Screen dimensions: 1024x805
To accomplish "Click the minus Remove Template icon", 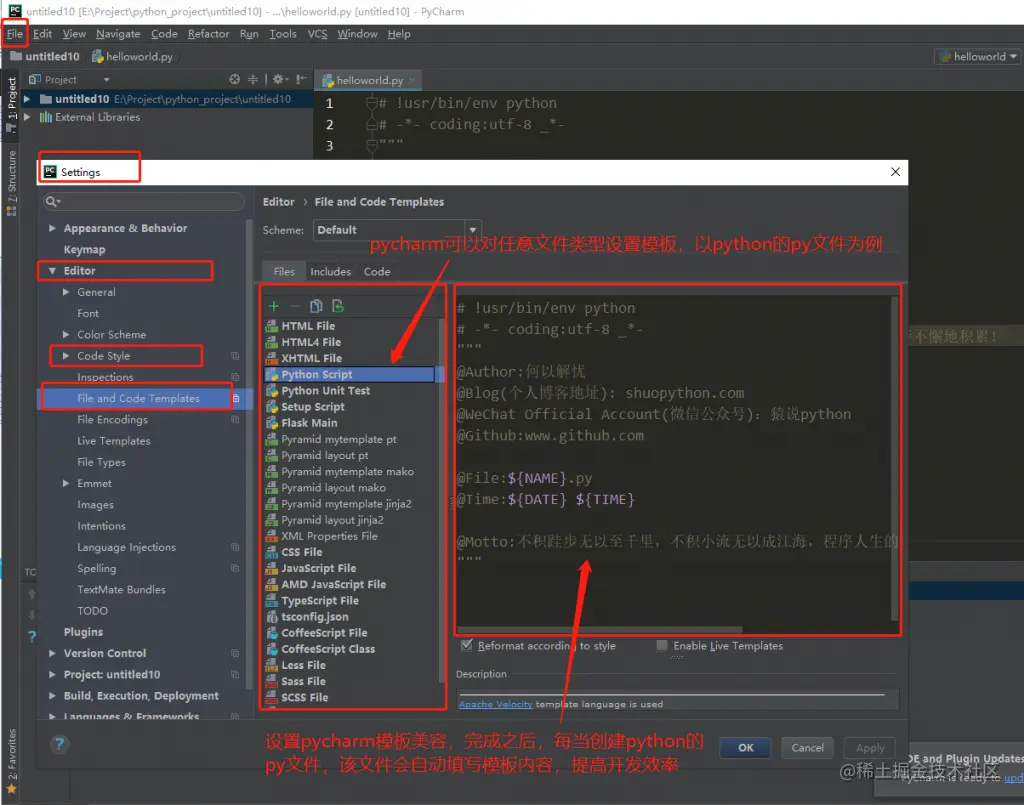I will 295,306.
